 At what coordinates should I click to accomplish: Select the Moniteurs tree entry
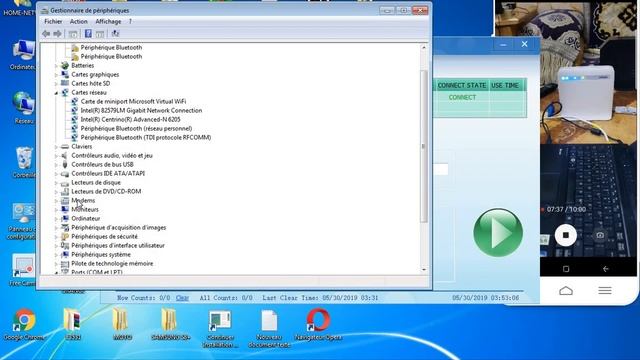pyautogui.click(x=85, y=209)
